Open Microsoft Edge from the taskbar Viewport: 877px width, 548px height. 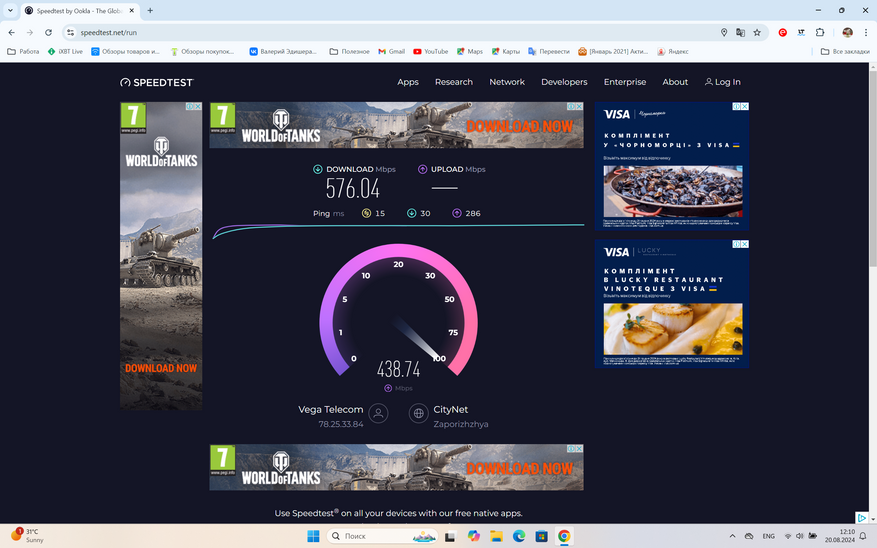(x=519, y=536)
